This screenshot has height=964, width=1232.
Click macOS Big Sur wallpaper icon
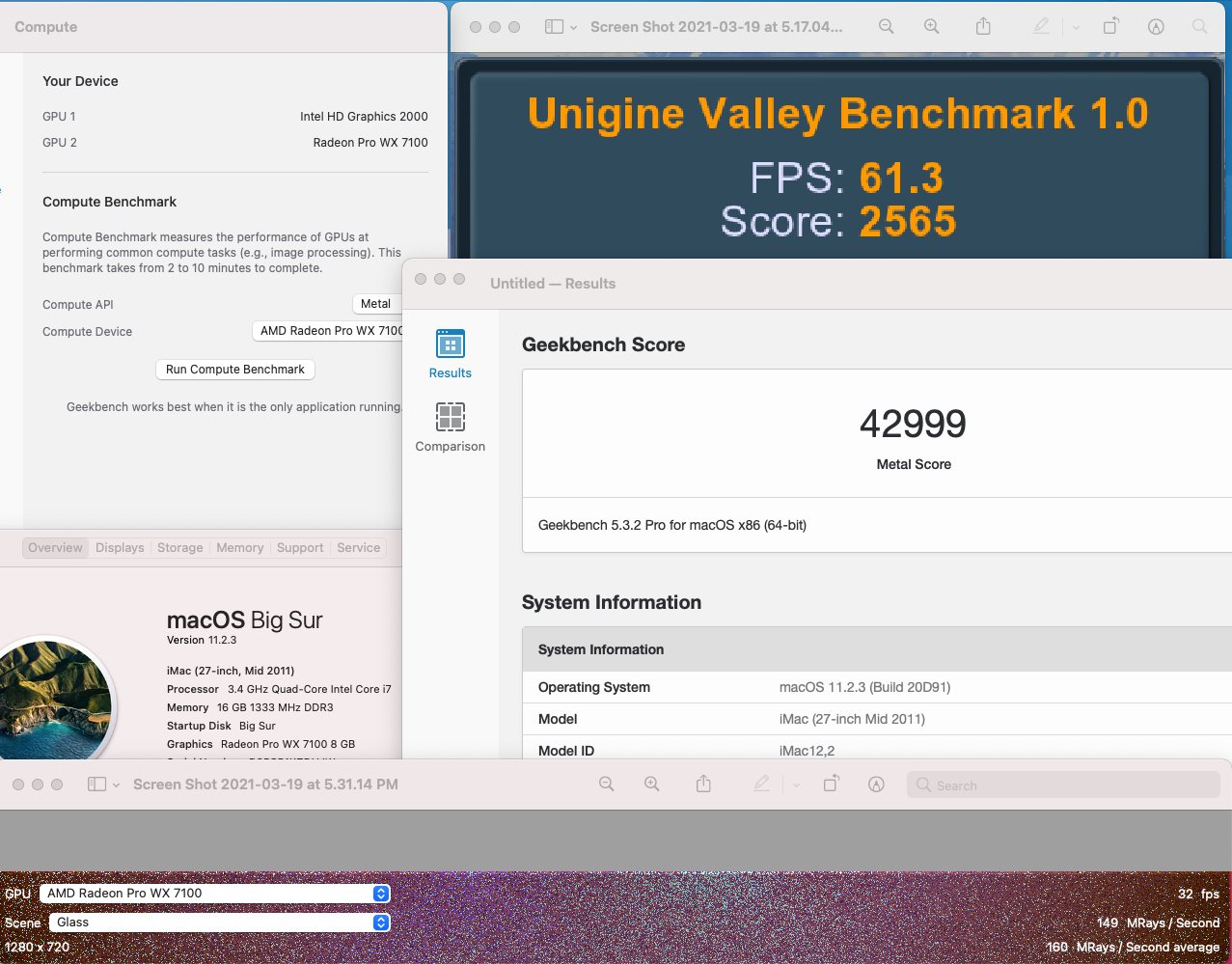[x=56, y=700]
